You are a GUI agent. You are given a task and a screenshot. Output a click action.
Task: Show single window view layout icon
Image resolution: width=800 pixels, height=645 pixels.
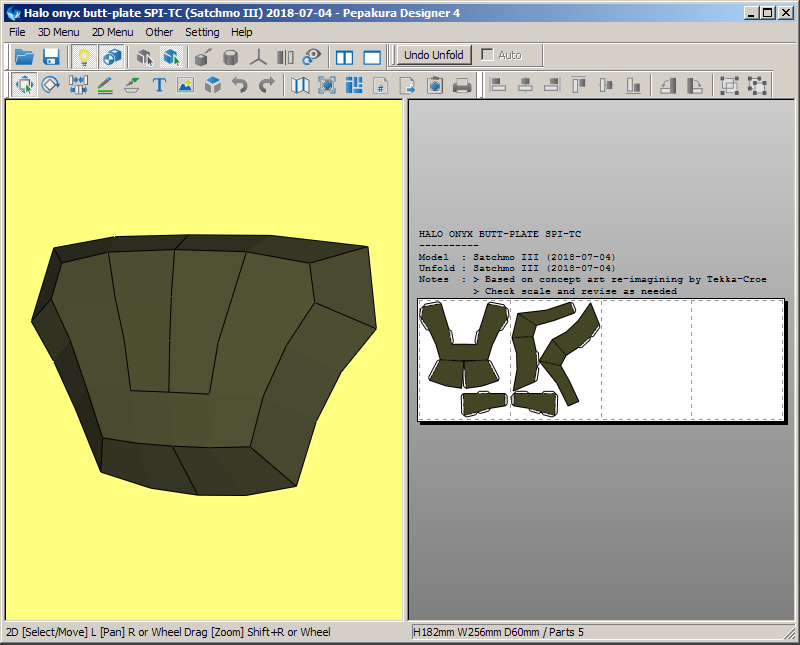pos(372,57)
